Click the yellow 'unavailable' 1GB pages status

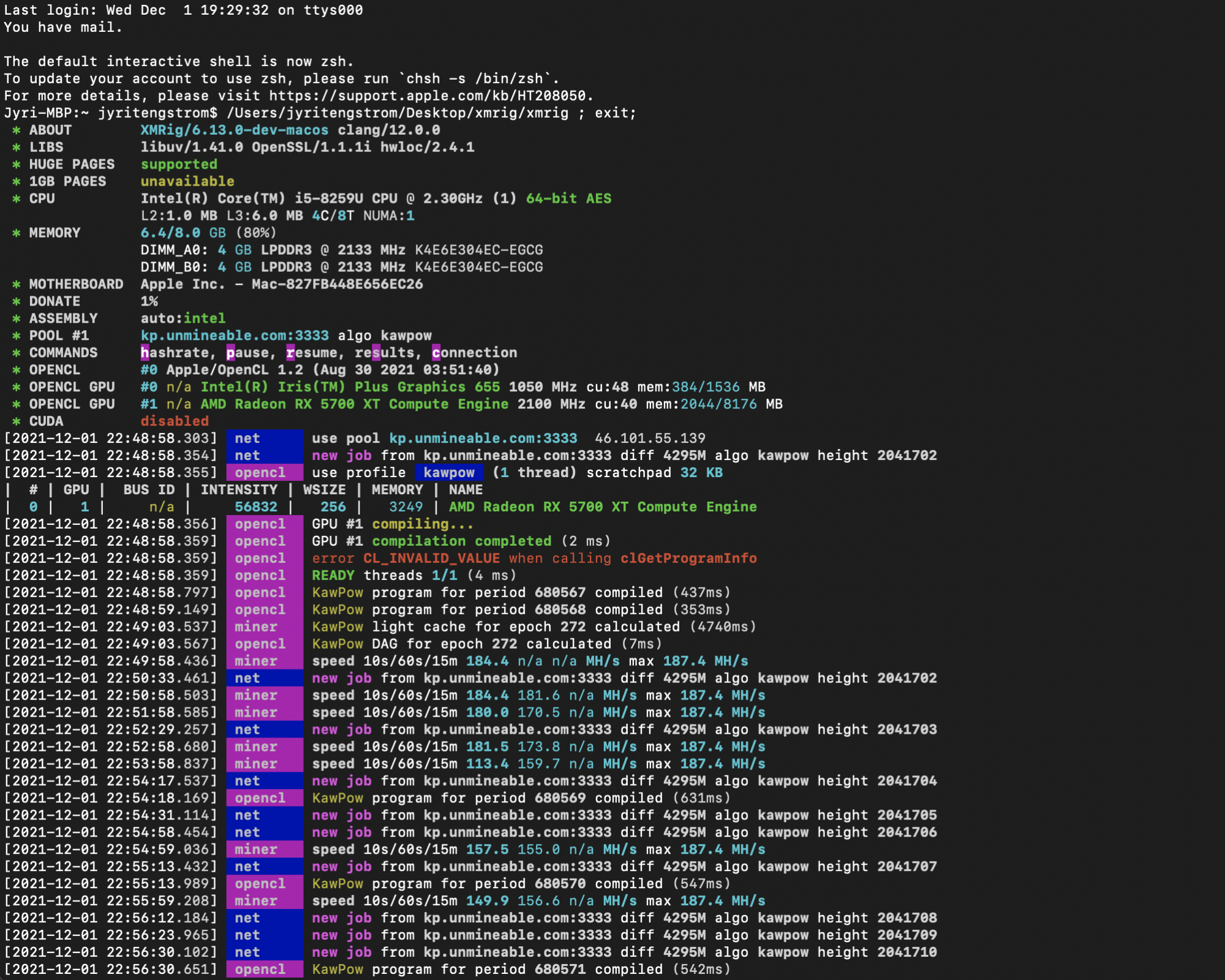pos(187,181)
